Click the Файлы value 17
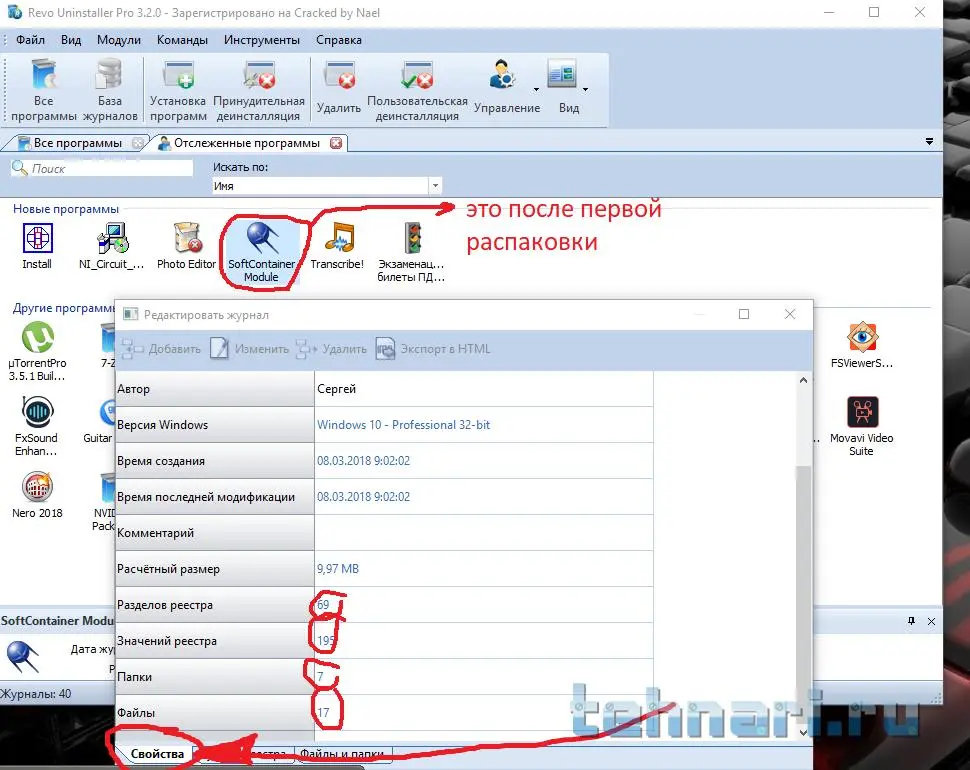Viewport: 970px width, 770px height. click(323, 712)
